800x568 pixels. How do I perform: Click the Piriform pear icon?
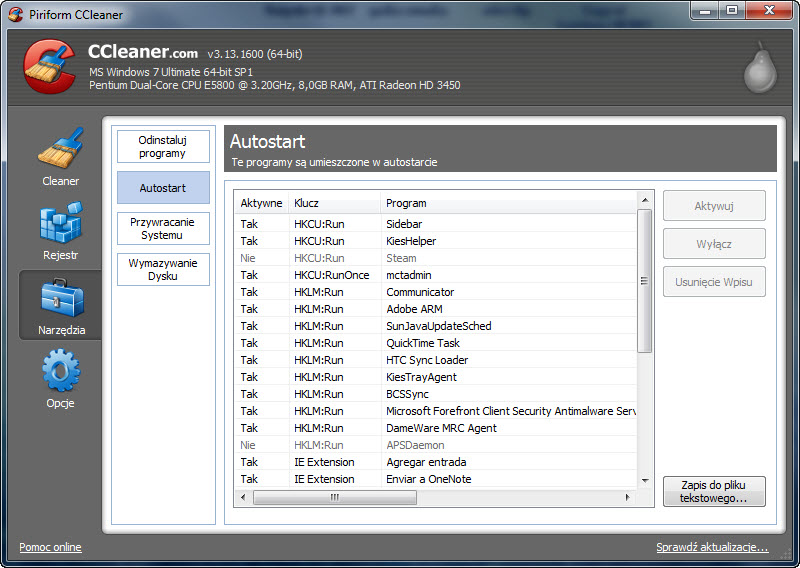759,68
